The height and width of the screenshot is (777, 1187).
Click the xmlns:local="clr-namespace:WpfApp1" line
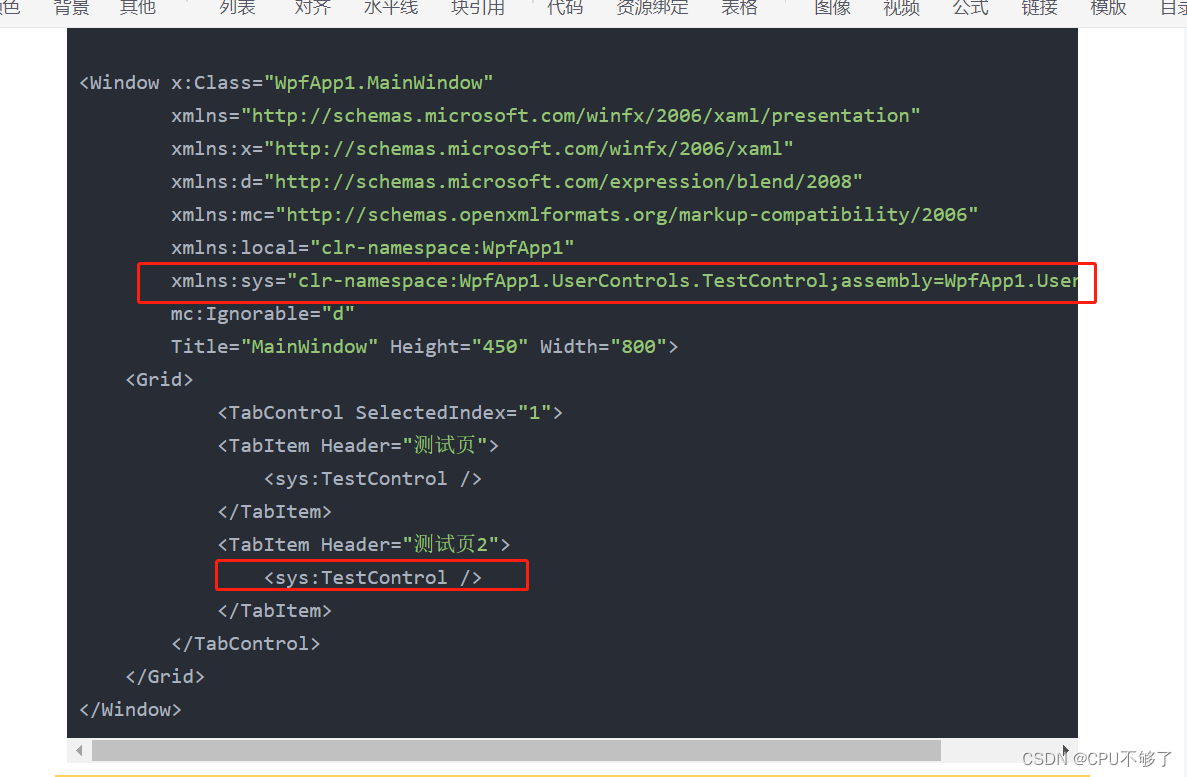click(372, 248)
